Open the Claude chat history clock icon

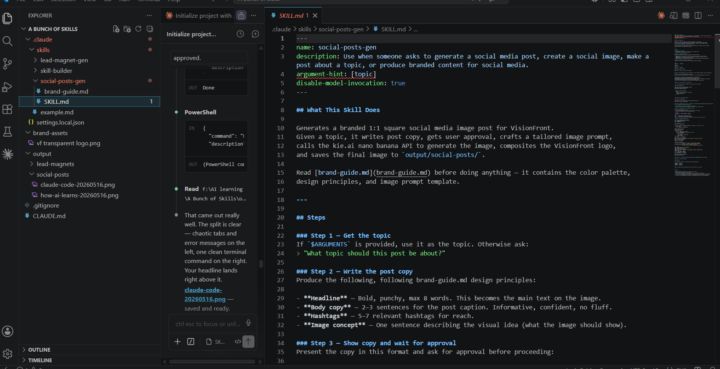tap(240, 34)
